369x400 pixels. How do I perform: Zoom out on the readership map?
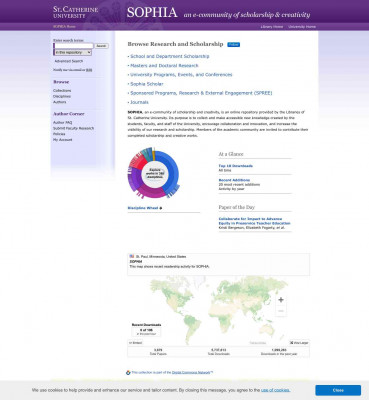pos(281,311)
